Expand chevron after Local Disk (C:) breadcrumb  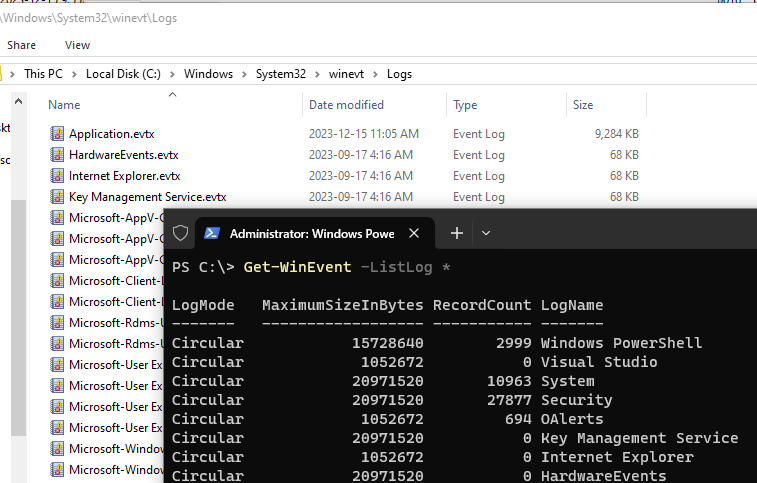172,74
